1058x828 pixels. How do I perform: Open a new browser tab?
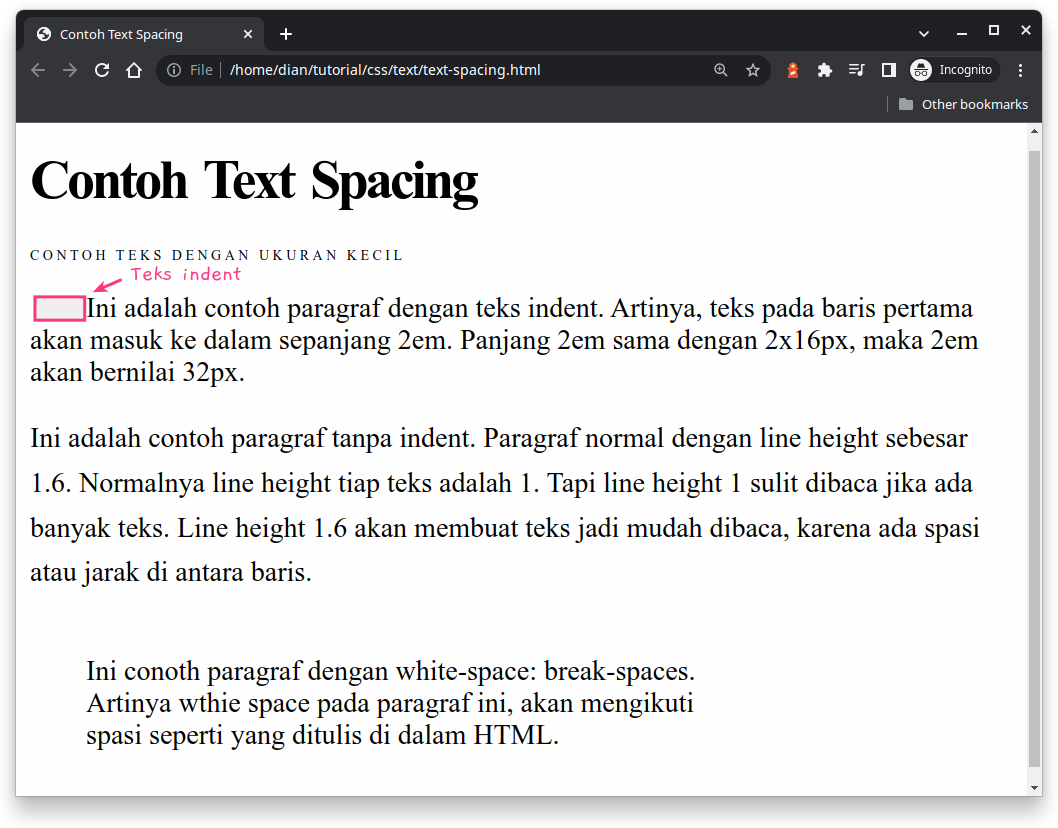click(x=285, y=33)
